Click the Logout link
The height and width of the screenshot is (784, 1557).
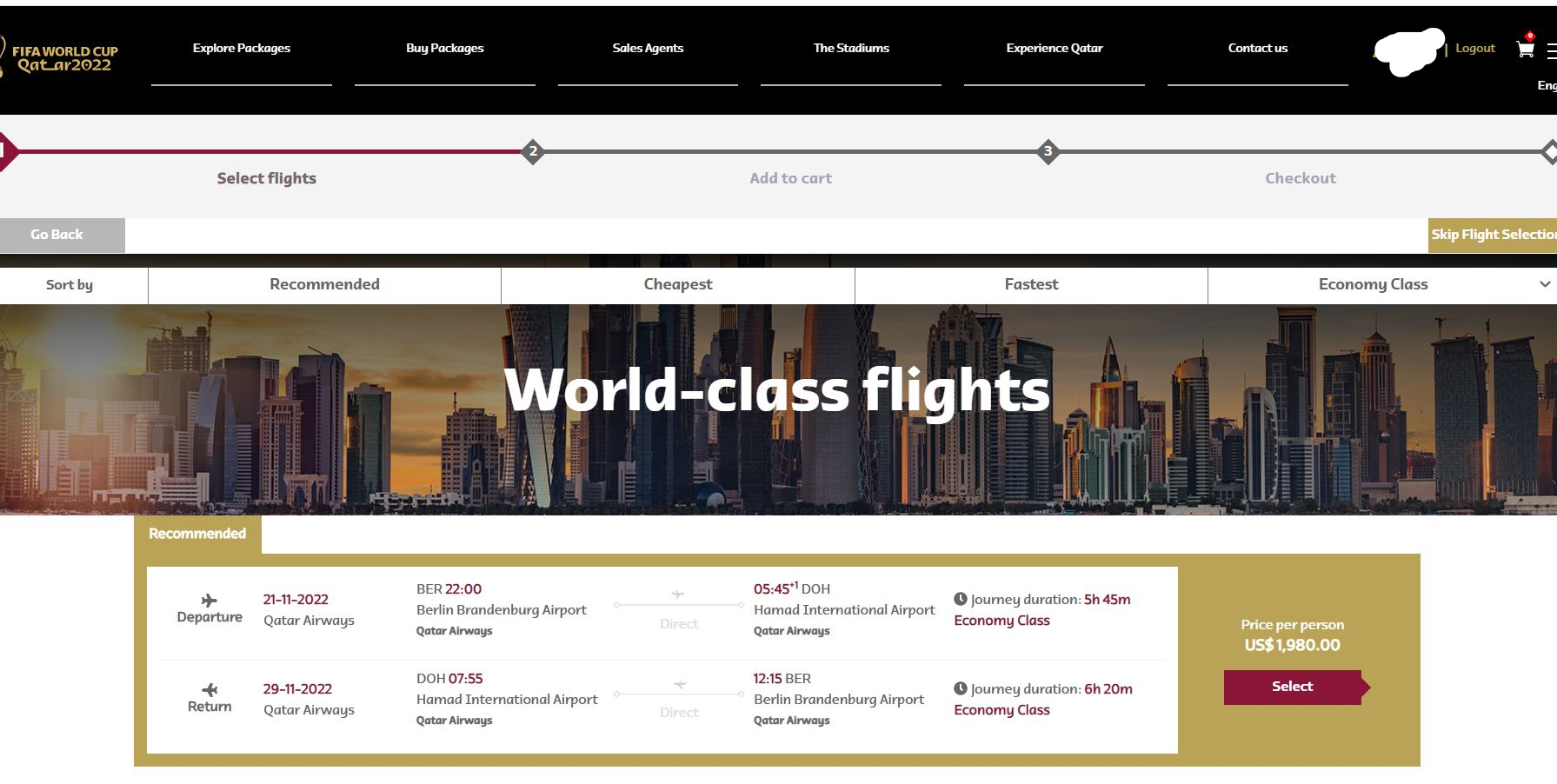[1474, 49]
